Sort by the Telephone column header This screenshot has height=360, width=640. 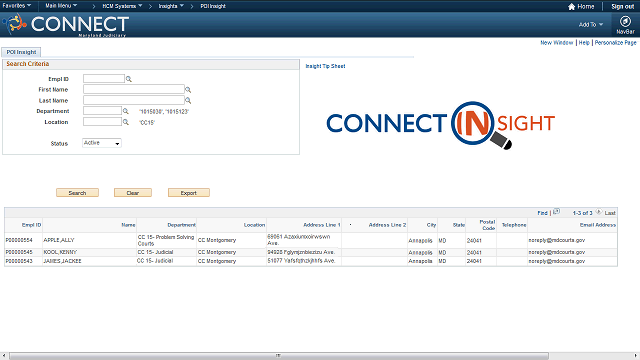(514, 225)
